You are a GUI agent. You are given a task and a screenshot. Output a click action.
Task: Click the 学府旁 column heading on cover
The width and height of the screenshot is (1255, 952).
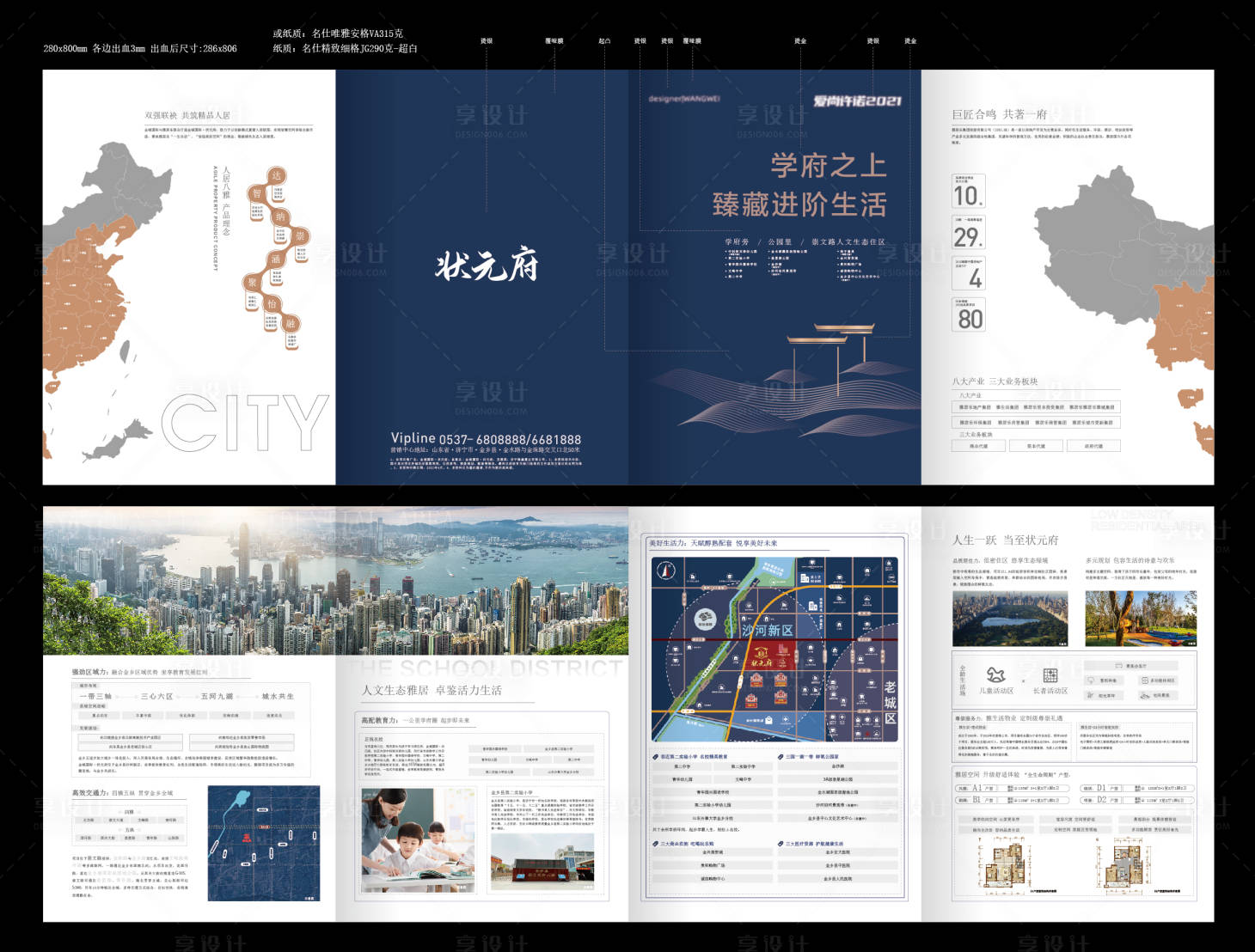(x=737, y=242)
